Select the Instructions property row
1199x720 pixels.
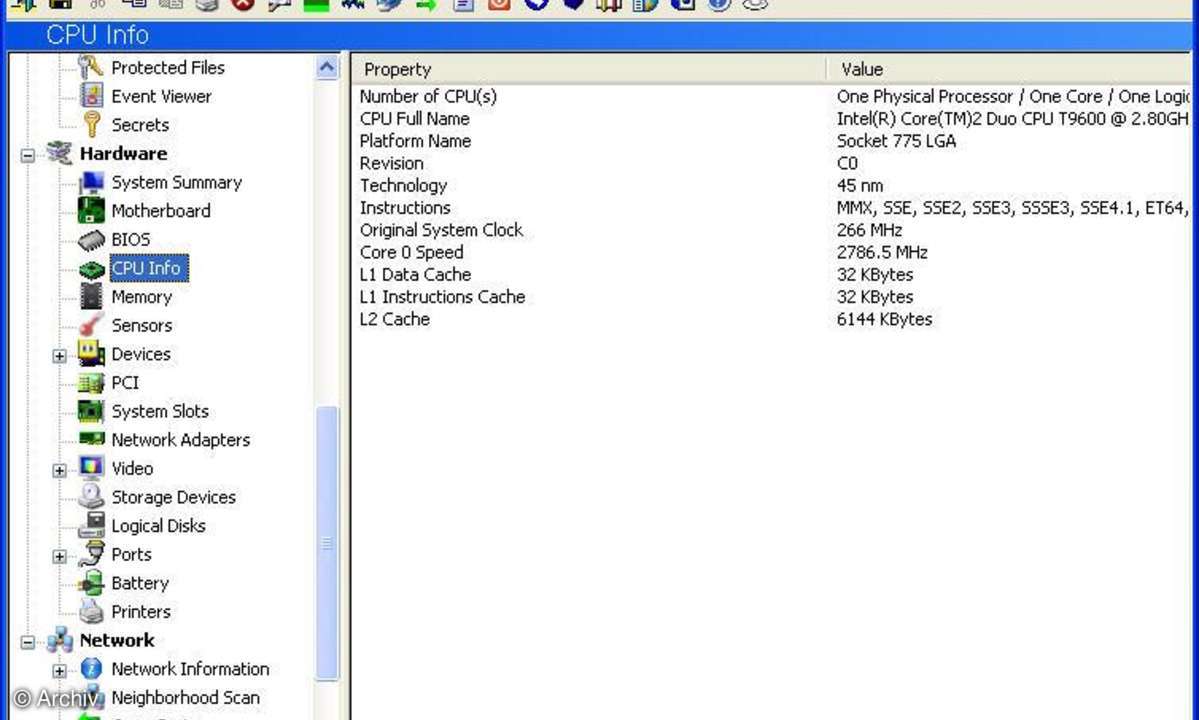[772, 208]
